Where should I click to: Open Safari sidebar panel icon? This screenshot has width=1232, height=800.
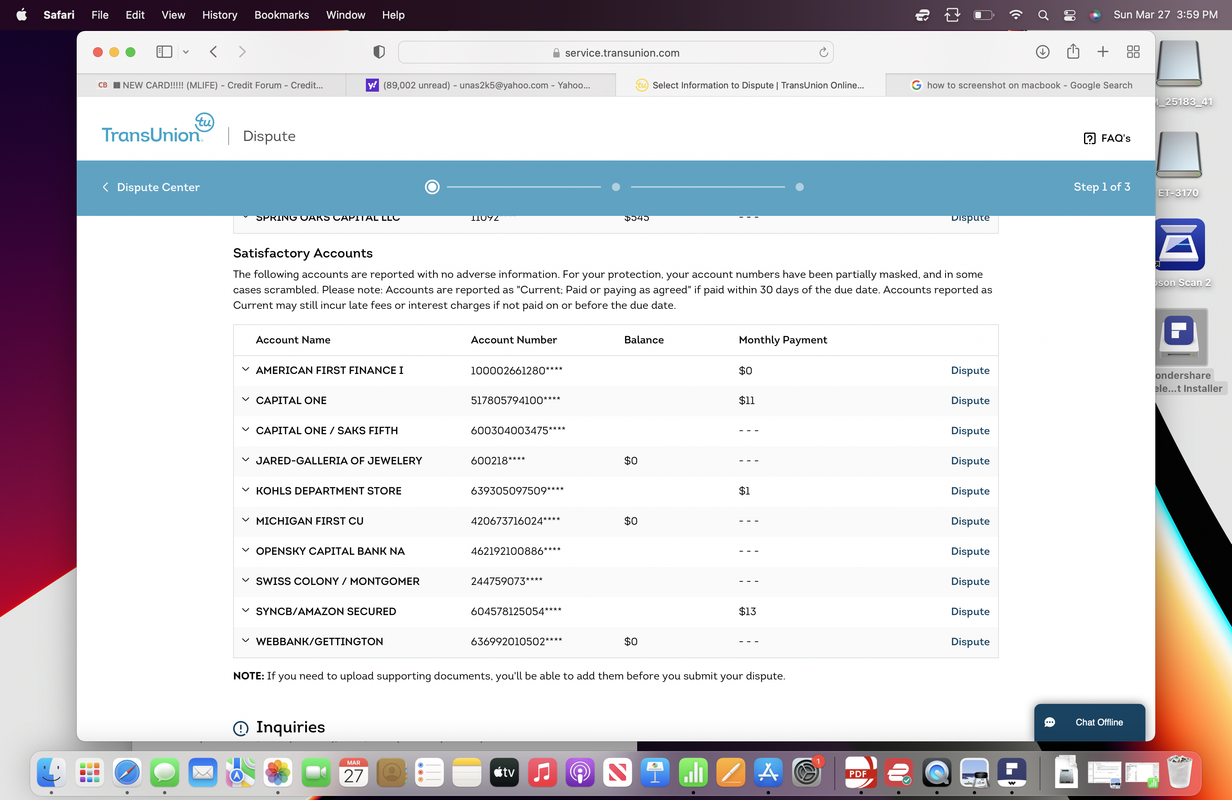(x=165, y=52)
